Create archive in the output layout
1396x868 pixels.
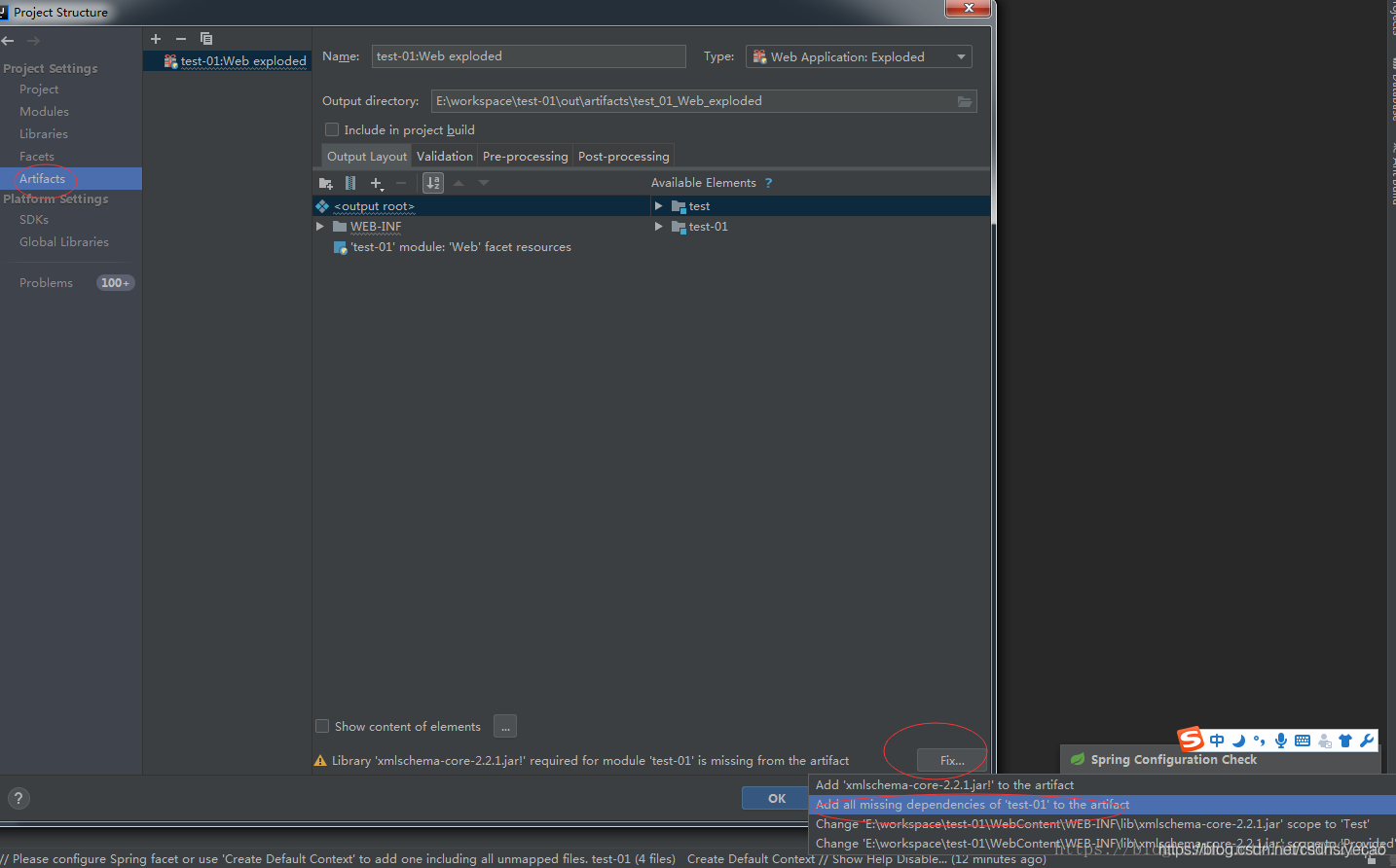pos(350,183)
